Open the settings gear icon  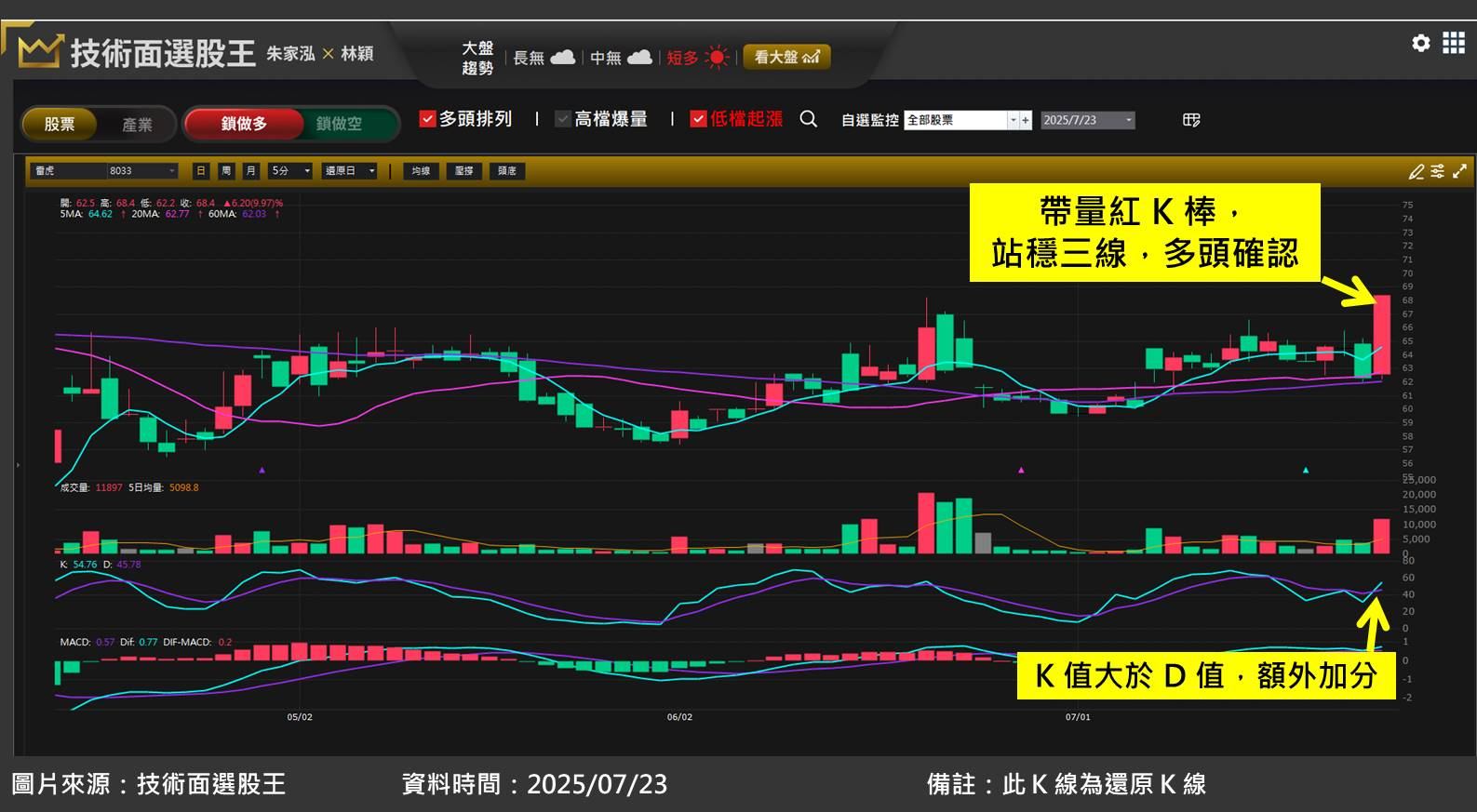click(1420, 43)
